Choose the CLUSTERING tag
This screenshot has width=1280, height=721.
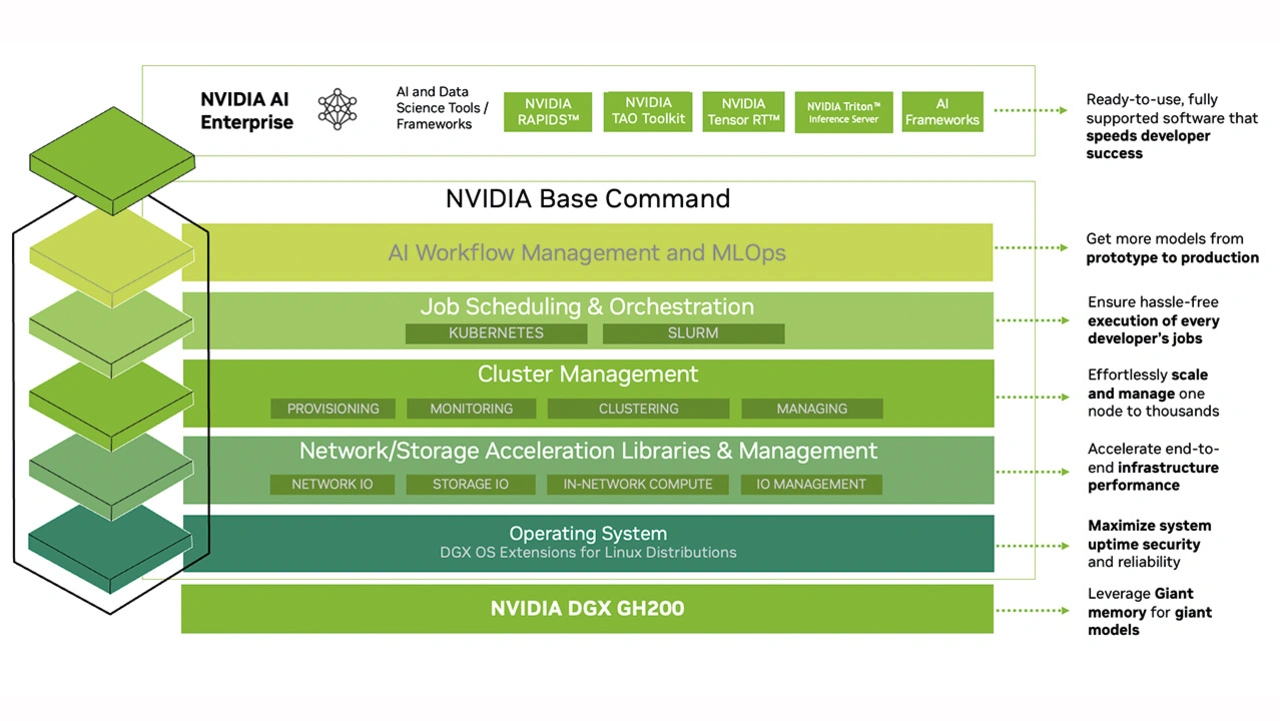(x=638, y=409)
